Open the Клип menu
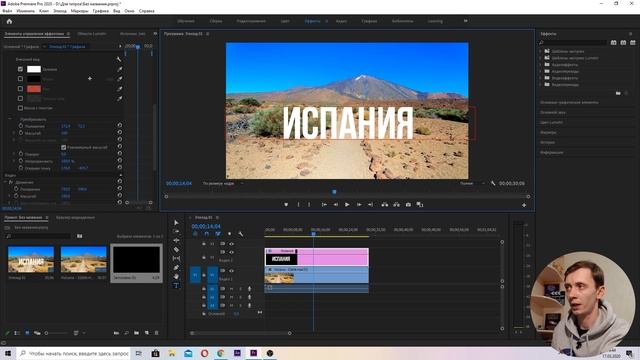 tap(44, 11)
